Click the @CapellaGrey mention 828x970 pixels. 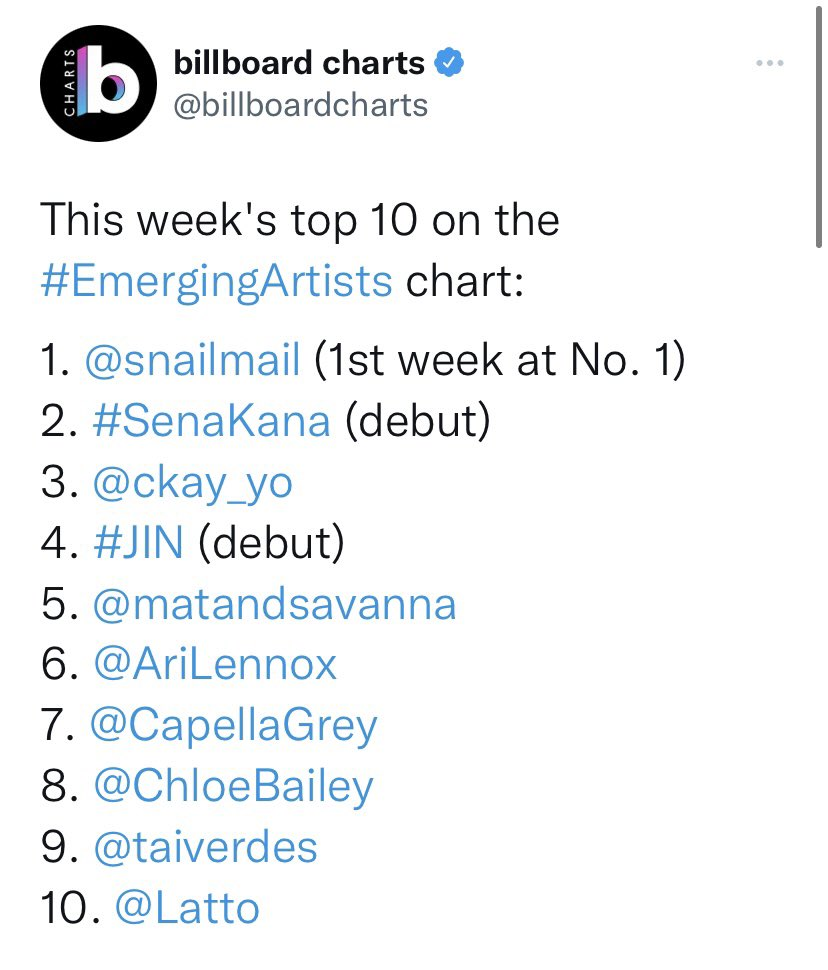point(234,726)
